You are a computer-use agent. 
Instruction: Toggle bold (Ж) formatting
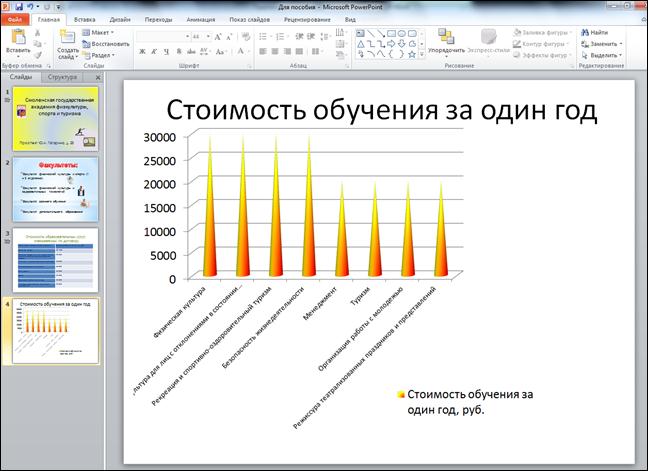(140, 50)
